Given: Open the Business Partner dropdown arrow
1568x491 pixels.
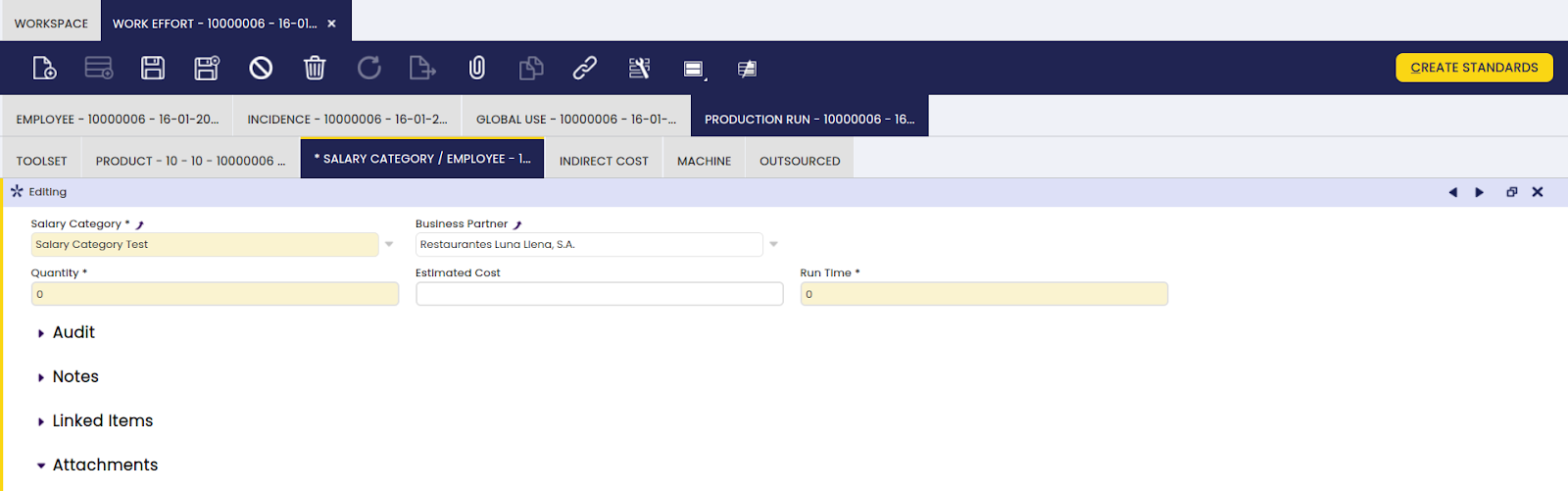Looking at the screenshot, I should pos(773,244).
